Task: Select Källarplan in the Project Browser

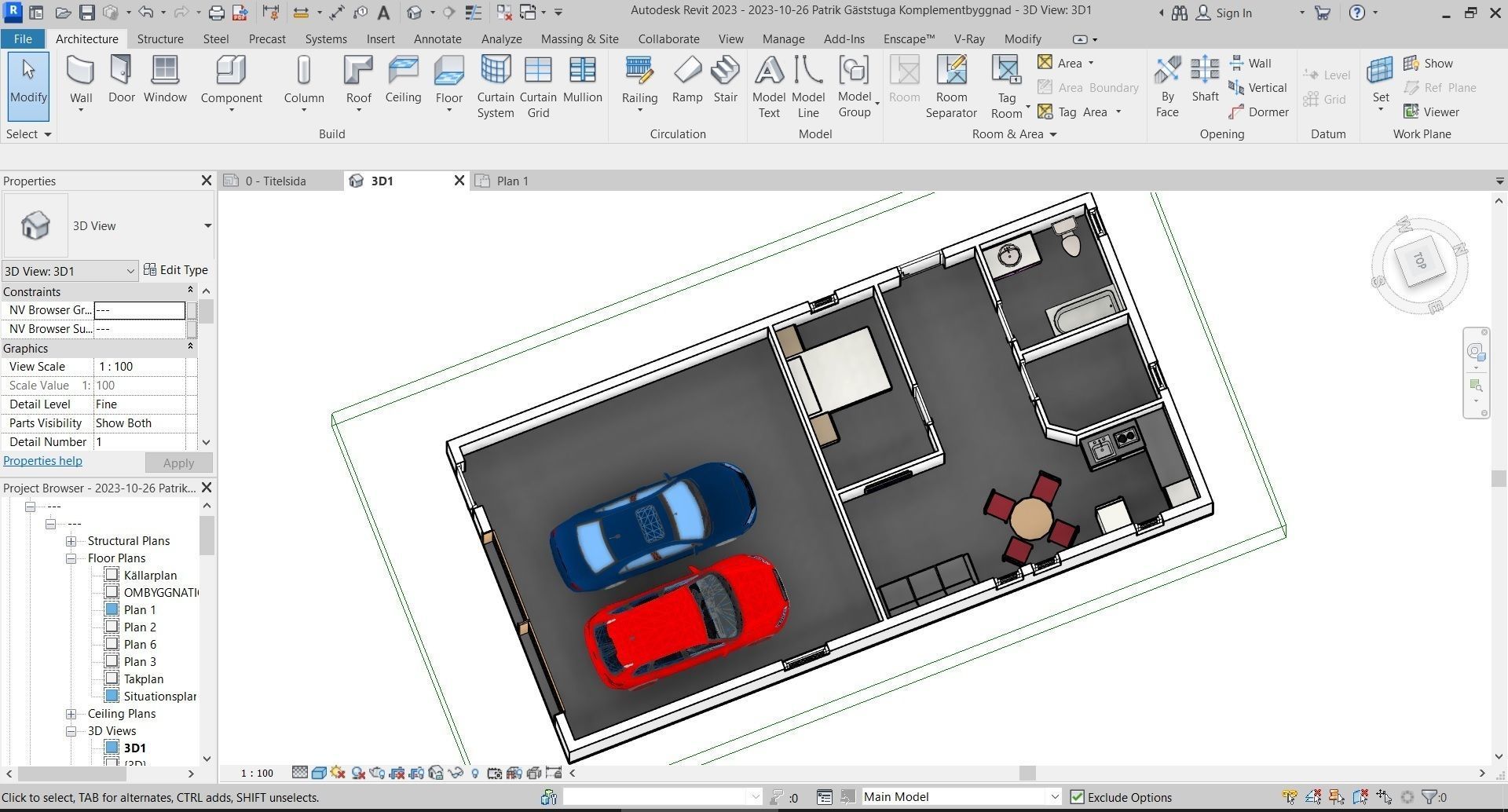Action: pyautogui.click(x=150, y=576)
